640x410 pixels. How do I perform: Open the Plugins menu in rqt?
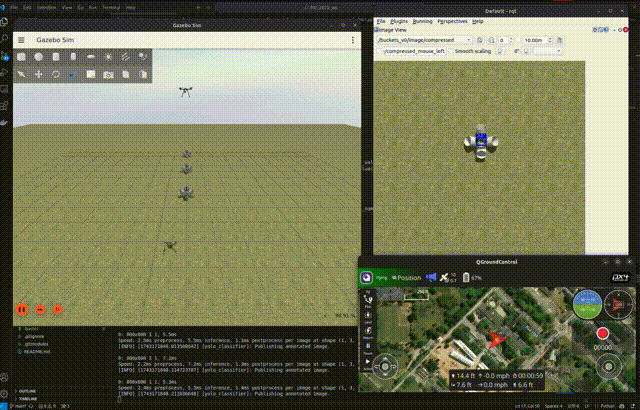point(399,21)
